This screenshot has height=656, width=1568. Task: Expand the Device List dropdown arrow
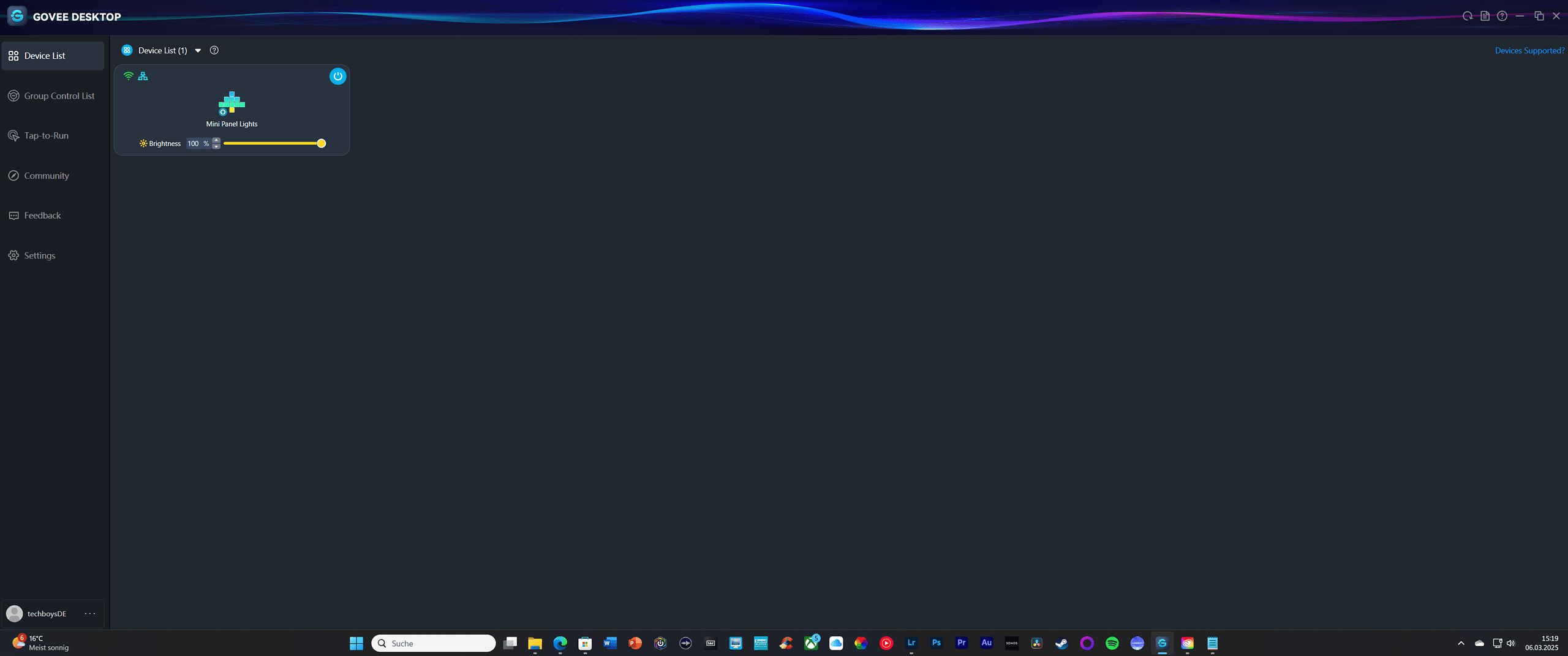pyautogui.click(x=198, y=51)
